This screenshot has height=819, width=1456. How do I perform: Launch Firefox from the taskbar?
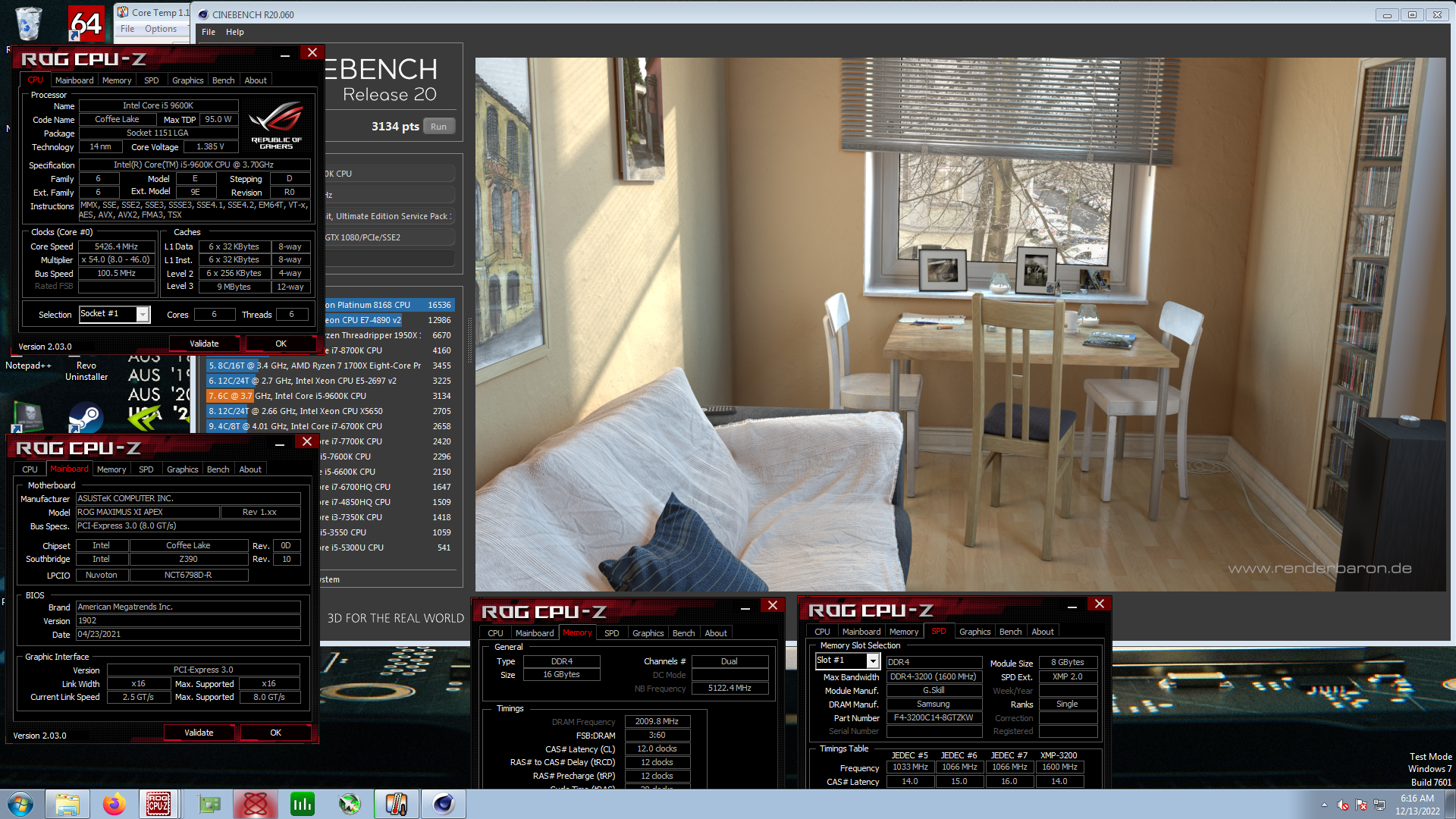point(115,804)
